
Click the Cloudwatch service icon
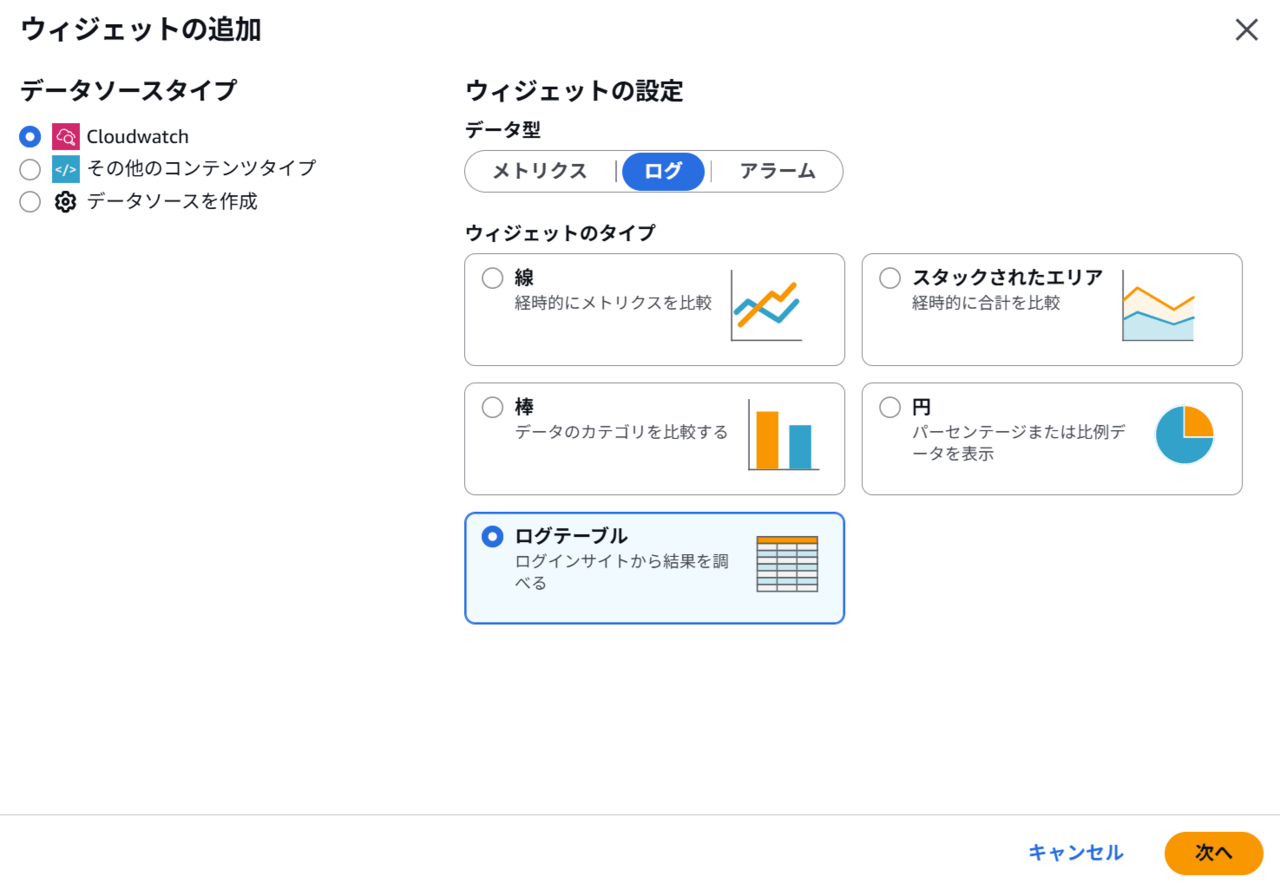point(65,137)
